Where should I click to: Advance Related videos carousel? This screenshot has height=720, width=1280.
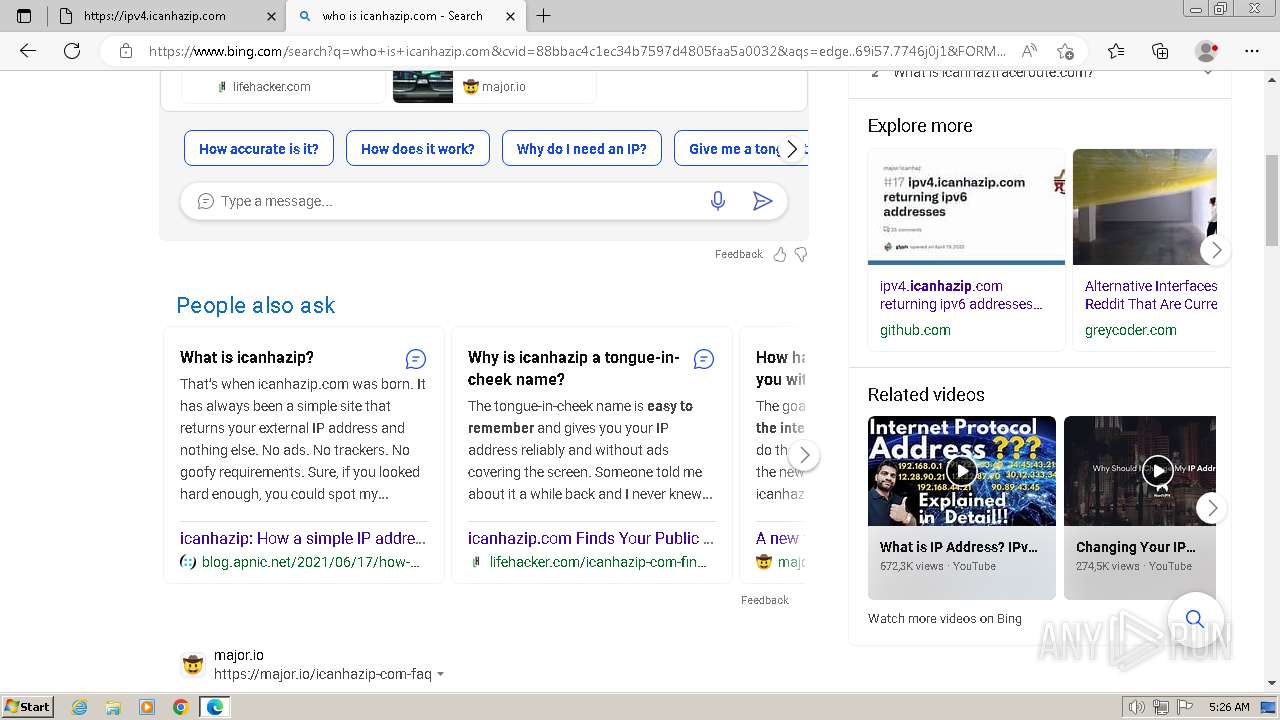(1212, 508)
